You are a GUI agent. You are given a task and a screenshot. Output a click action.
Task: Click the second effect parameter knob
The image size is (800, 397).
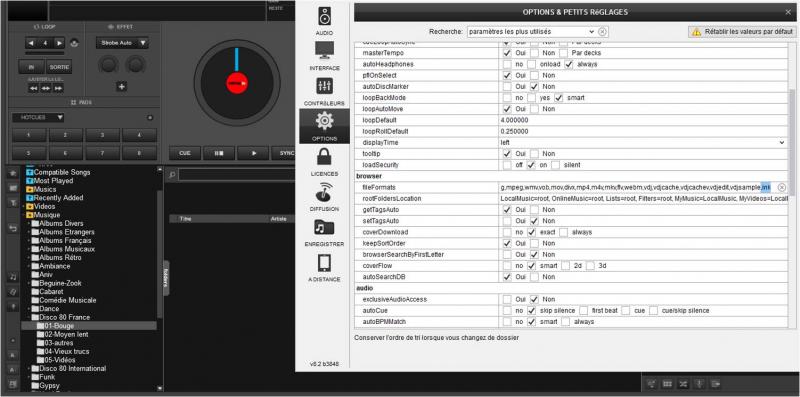click(135, 64)
